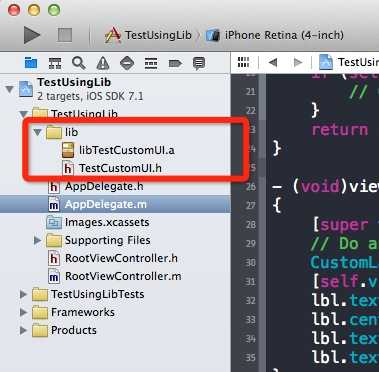Show the Project navigator
Image resolution: width=379 pixels, height=372 pixels.
pos(31,63)
